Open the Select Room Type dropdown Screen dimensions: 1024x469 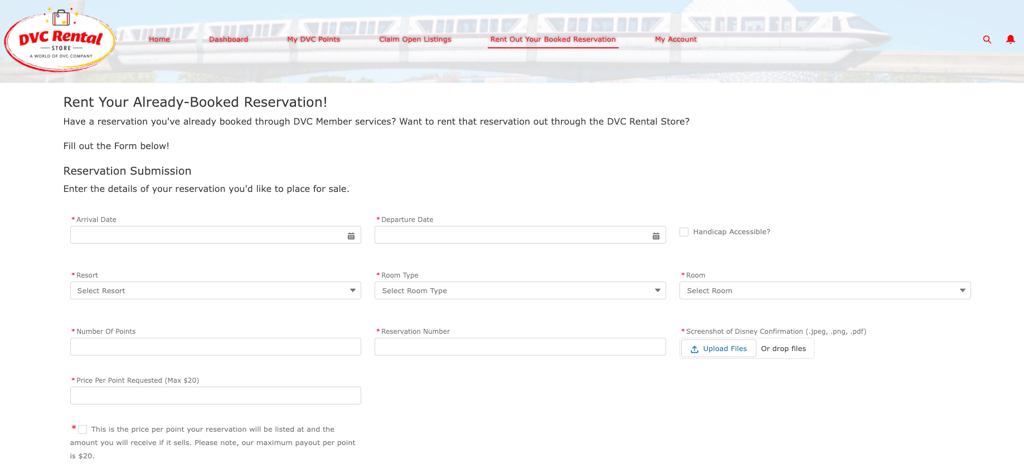(x=520, y=291)
